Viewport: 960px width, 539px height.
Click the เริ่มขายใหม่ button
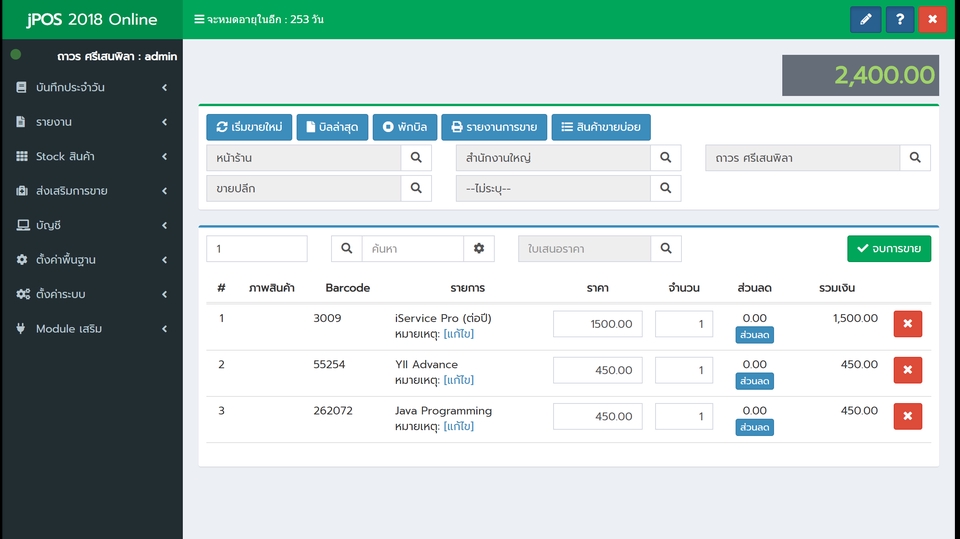249,127
